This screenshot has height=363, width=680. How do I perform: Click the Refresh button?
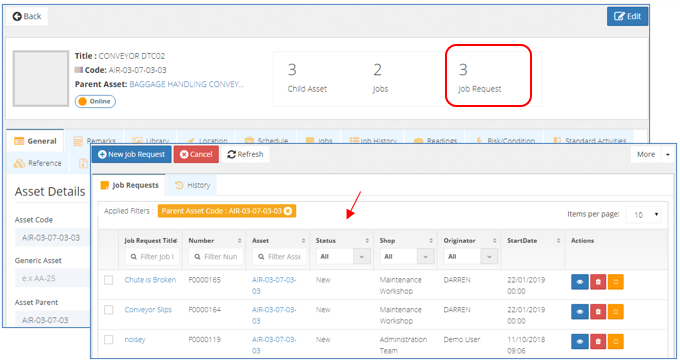tap(245, 154)
